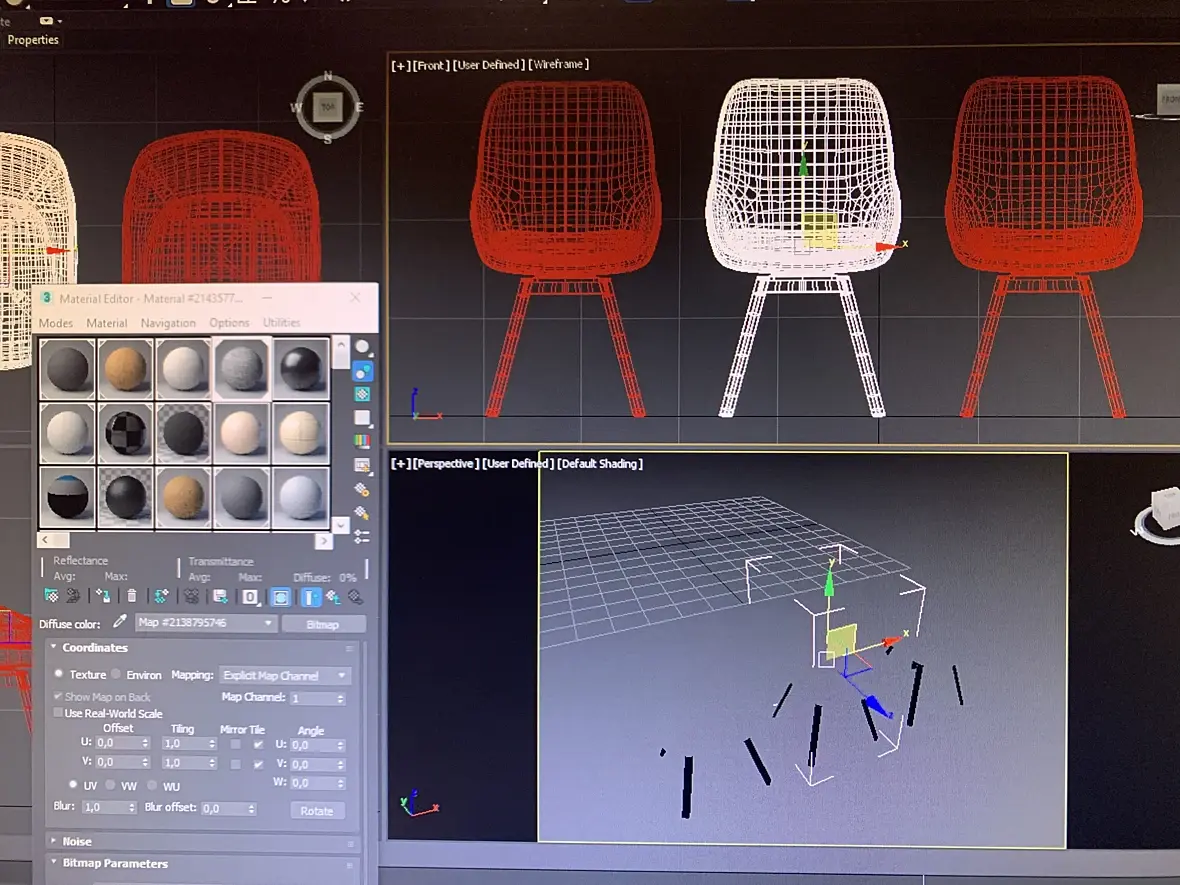Click the Map Channel spinner

click(x=340, y=698)
